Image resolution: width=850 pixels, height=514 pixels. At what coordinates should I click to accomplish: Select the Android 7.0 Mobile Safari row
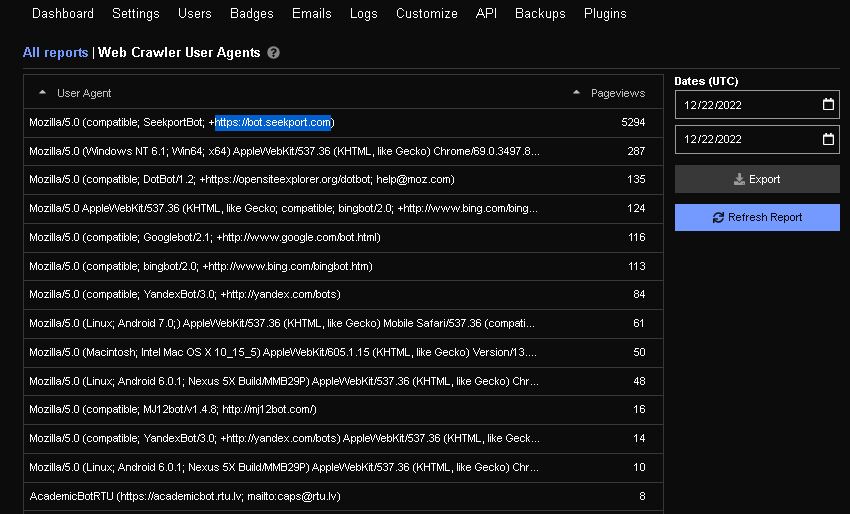coord(343,324)
